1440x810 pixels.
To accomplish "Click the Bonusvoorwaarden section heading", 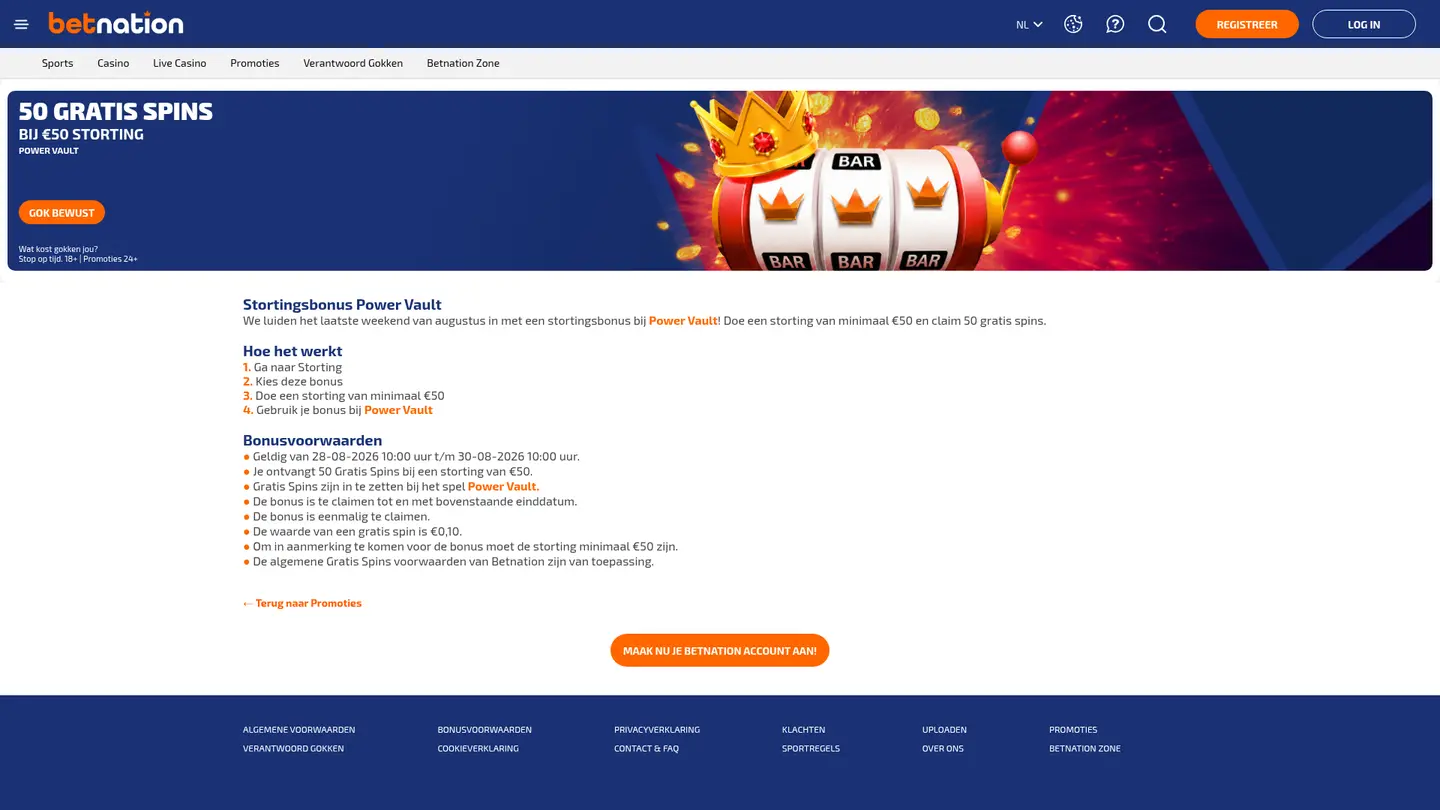I will point(312,440).
